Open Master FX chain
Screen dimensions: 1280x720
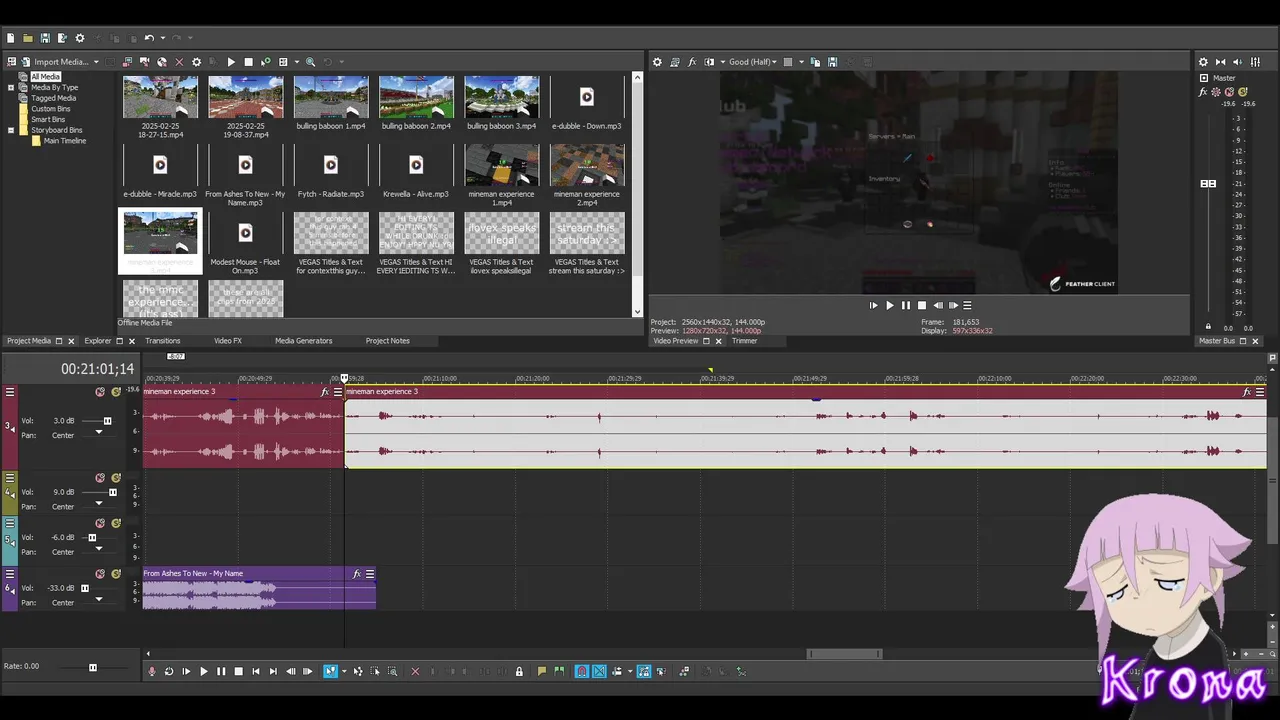click(x=1204, y=92)
